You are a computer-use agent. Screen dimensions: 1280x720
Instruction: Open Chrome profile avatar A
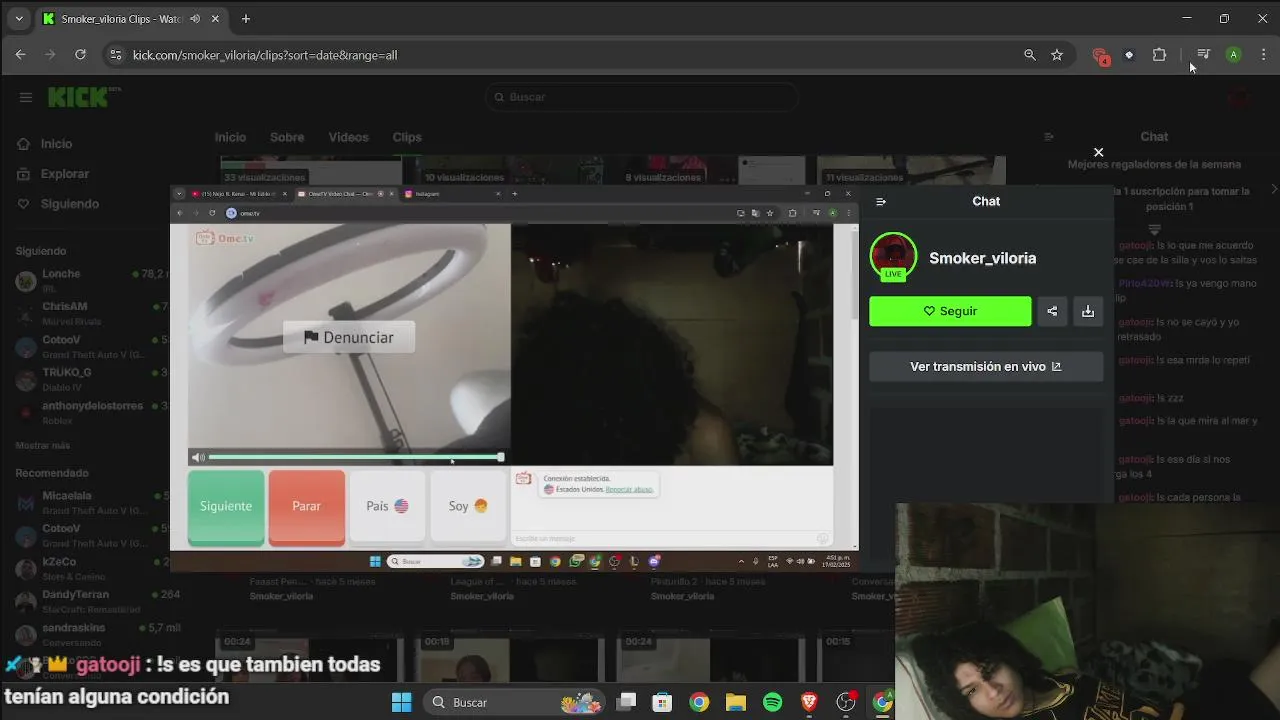pyautogui.click(x=1233, y=55)
